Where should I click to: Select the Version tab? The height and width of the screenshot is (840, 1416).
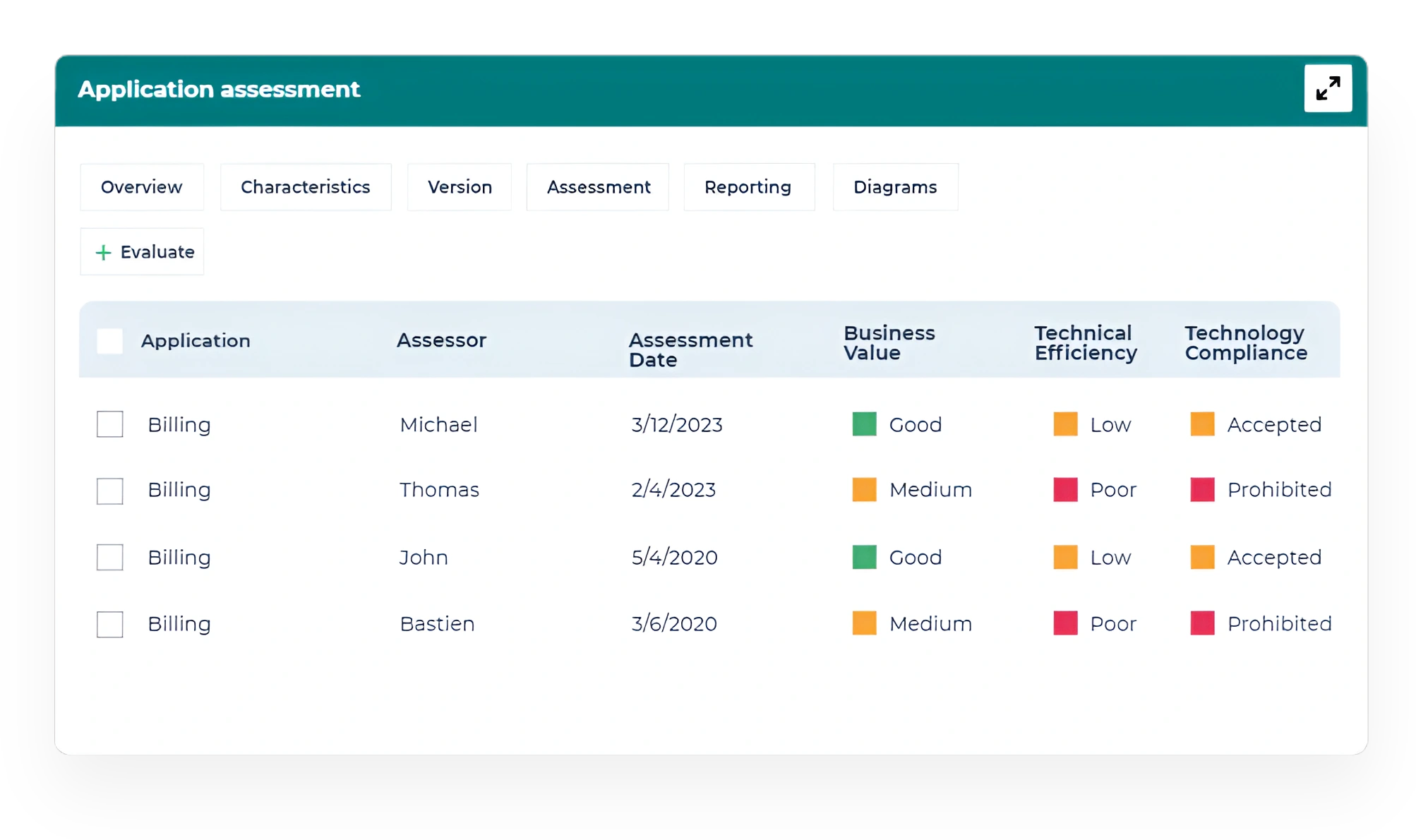(460, 187)
